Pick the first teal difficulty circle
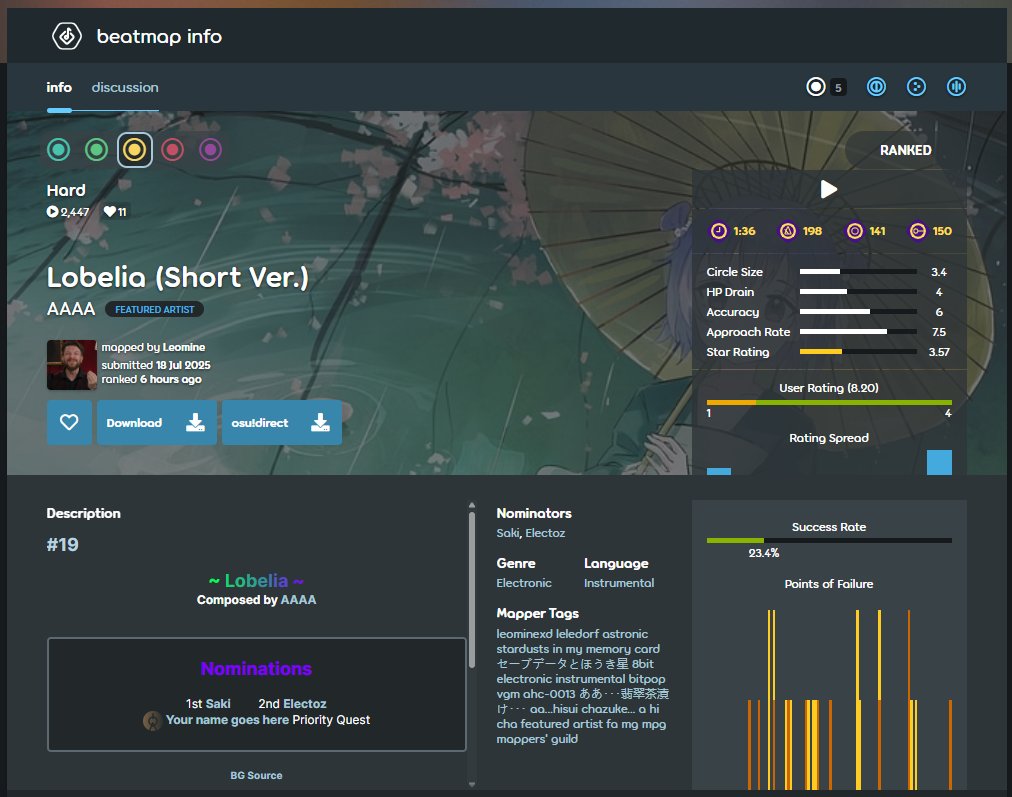 coord(59,150)
